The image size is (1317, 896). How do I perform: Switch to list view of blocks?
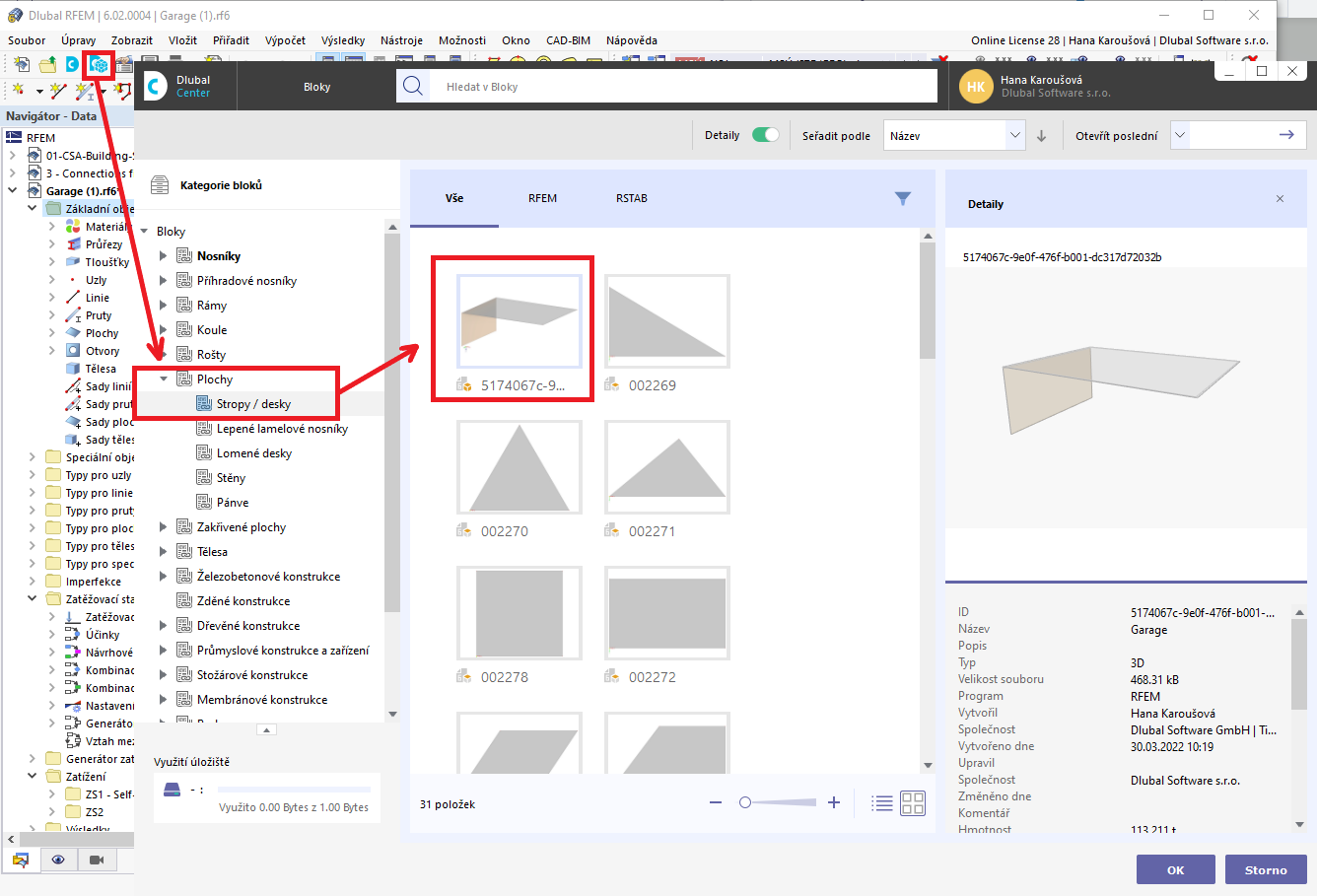[x=881, y=802]
